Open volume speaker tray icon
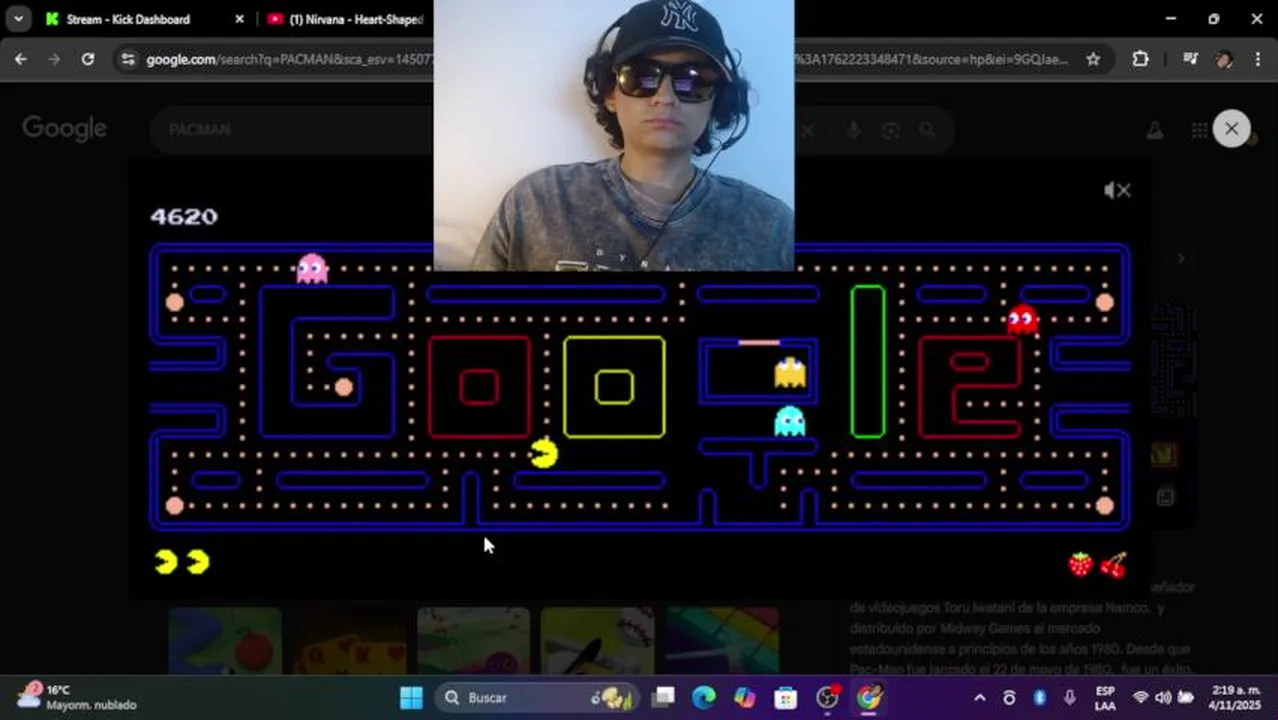The image size is (1278, 720). tap(1163, 697)
